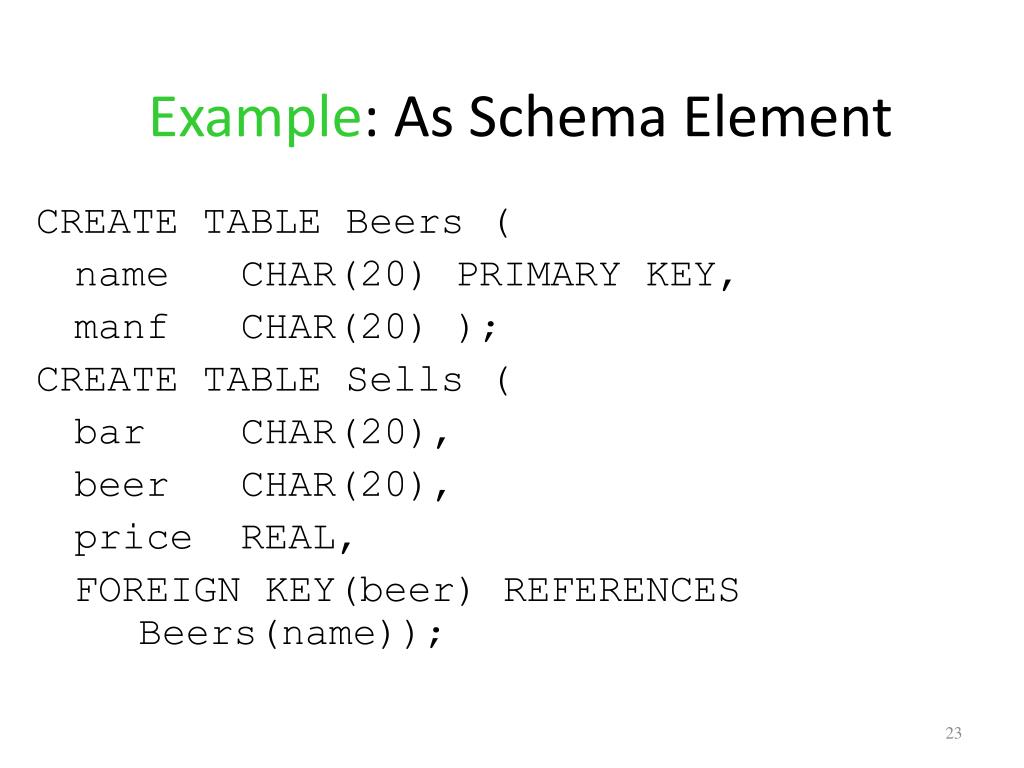The height and width of the screenshot is (768, 1024).
Task: Click the beer attribute name
Action: pyautogui.click(x=121, y=485)
